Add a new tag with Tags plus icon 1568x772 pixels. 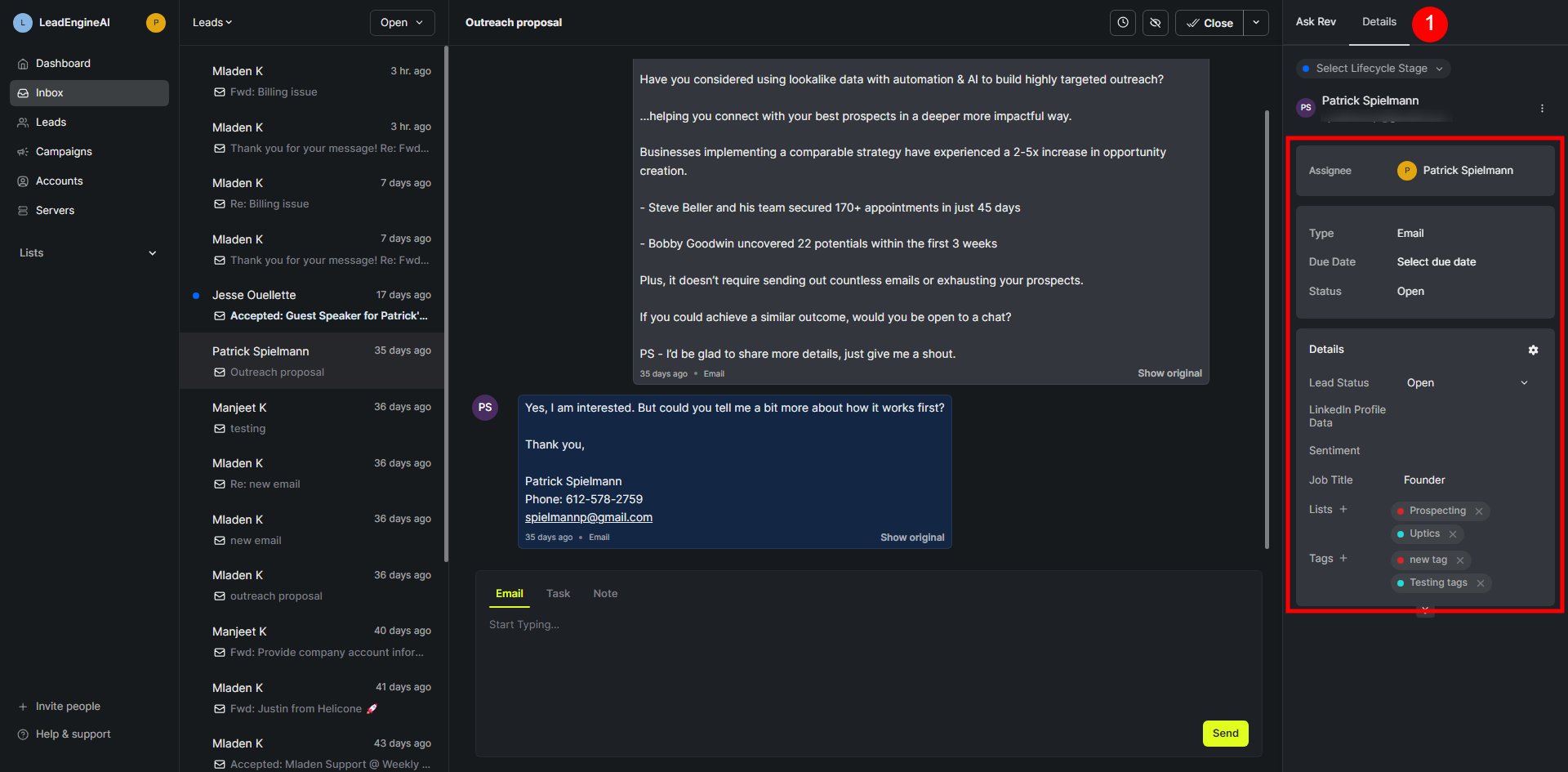1343,558
